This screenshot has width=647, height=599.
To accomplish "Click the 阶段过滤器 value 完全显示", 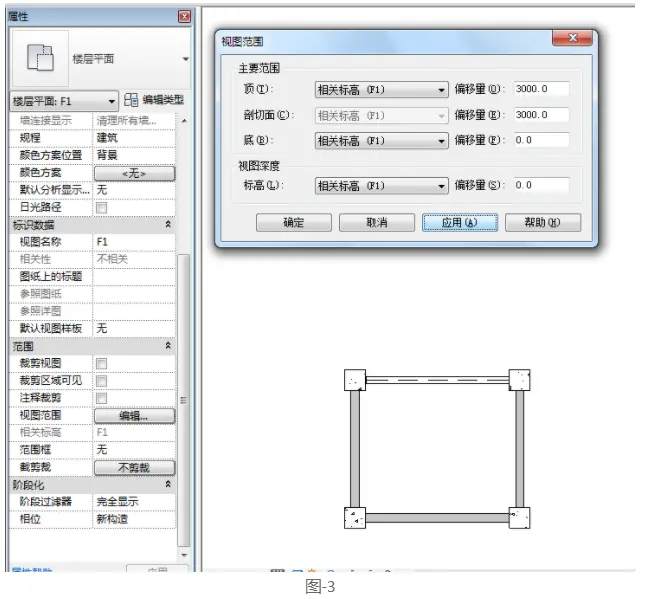I will (134, 502).
